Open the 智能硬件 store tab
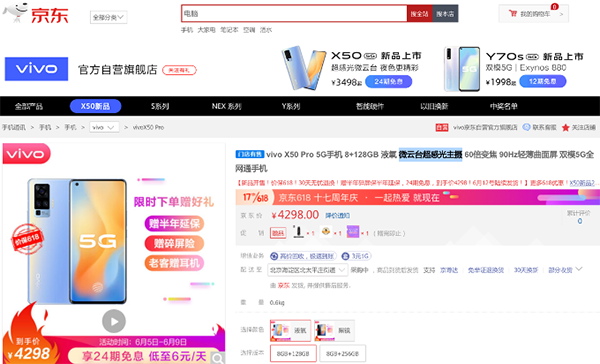The width and height of the screenshot is (600, 364). click(x=370, y=106)
